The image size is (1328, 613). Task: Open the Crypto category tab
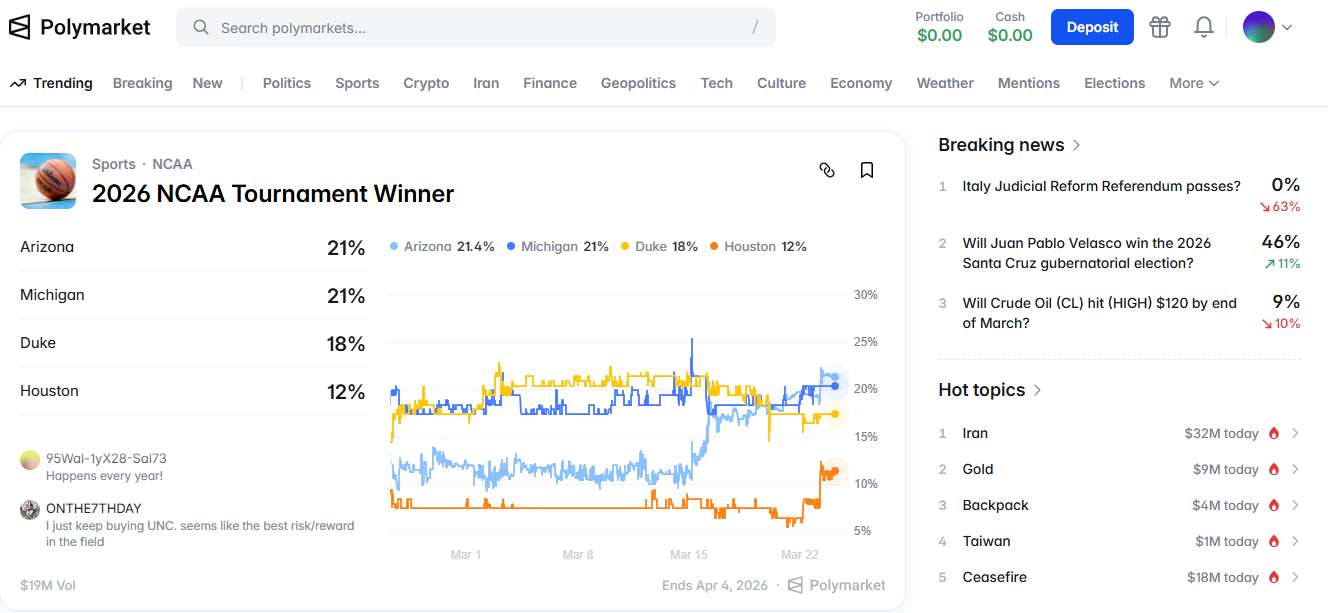(426, 83)
